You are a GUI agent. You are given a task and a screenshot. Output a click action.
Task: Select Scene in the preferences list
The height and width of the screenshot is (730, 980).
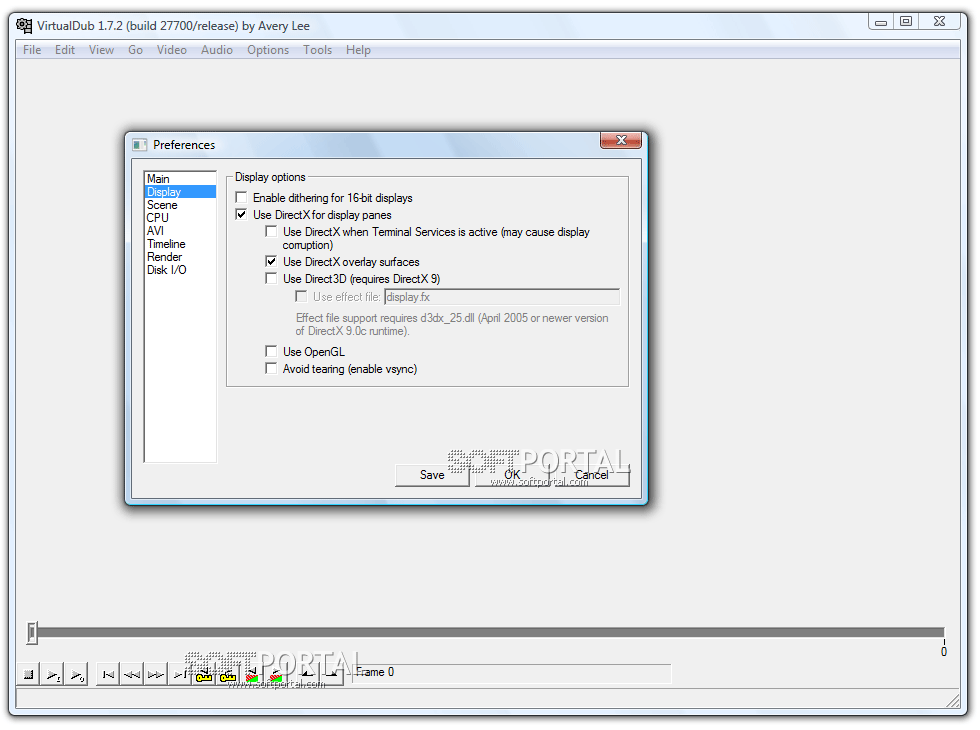click(x=180, y=205)
